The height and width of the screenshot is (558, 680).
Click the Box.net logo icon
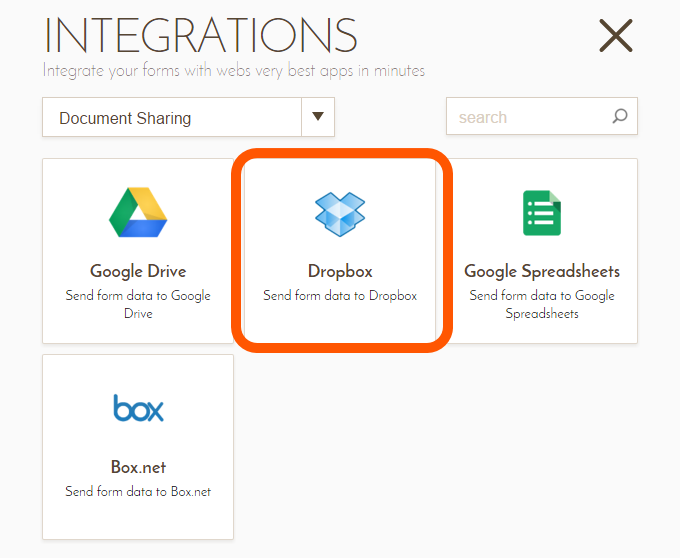point(138,408)
